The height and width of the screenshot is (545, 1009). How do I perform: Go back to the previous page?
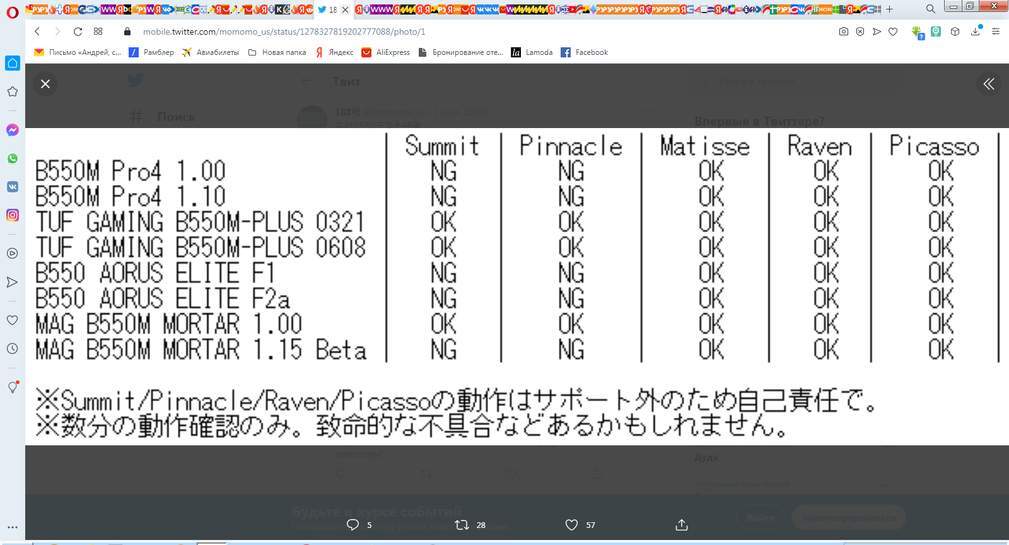tap(37, 32)
